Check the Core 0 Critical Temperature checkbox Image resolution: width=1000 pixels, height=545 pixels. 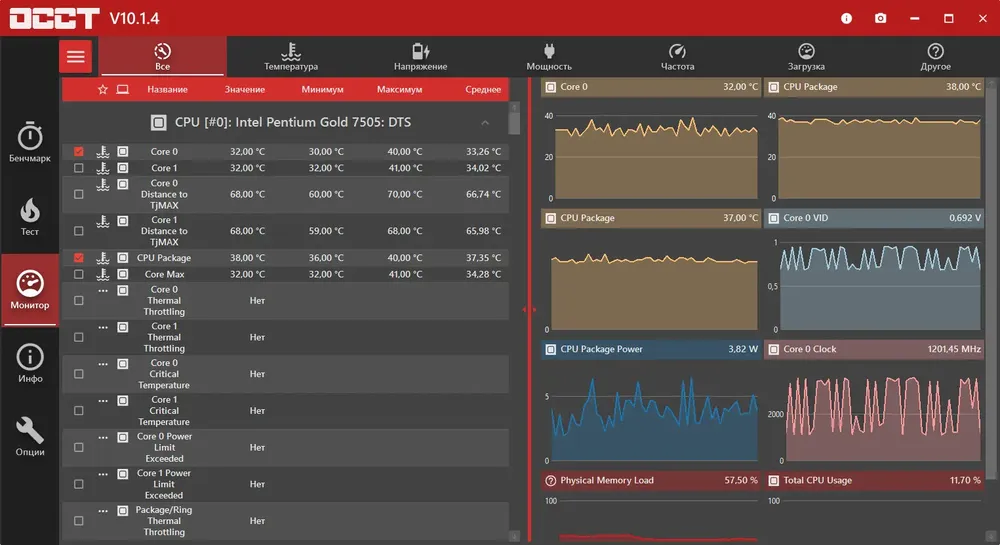click(78, 374)
